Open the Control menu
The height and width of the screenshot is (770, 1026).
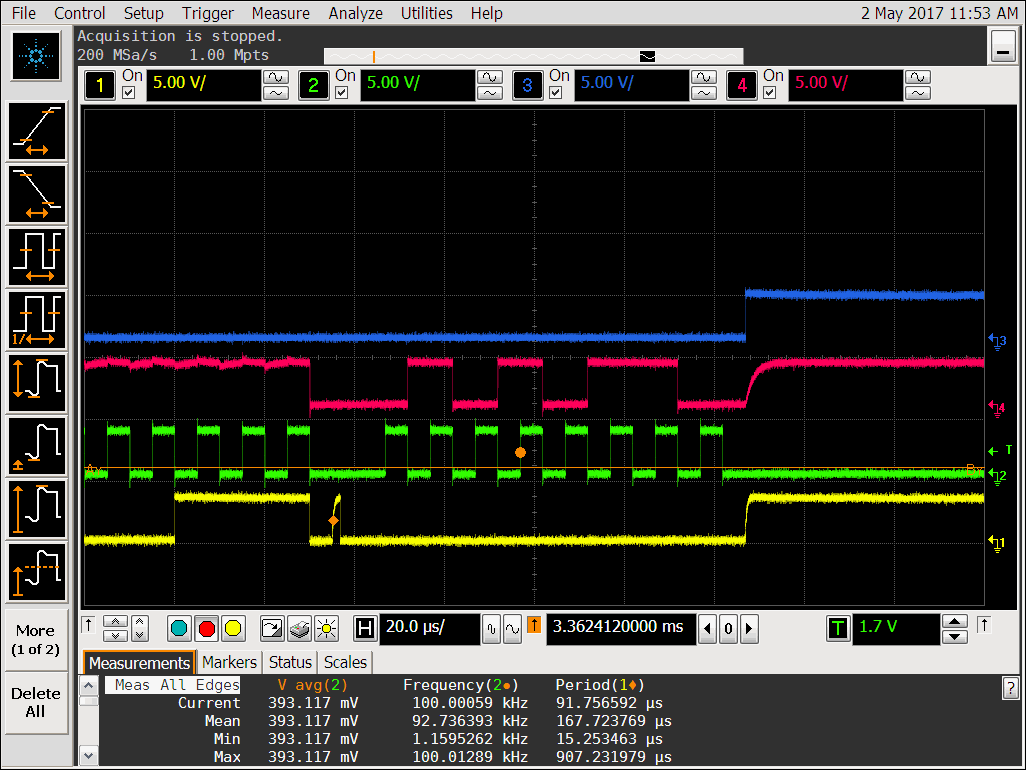pyautogui.click(x=79, y=13)
